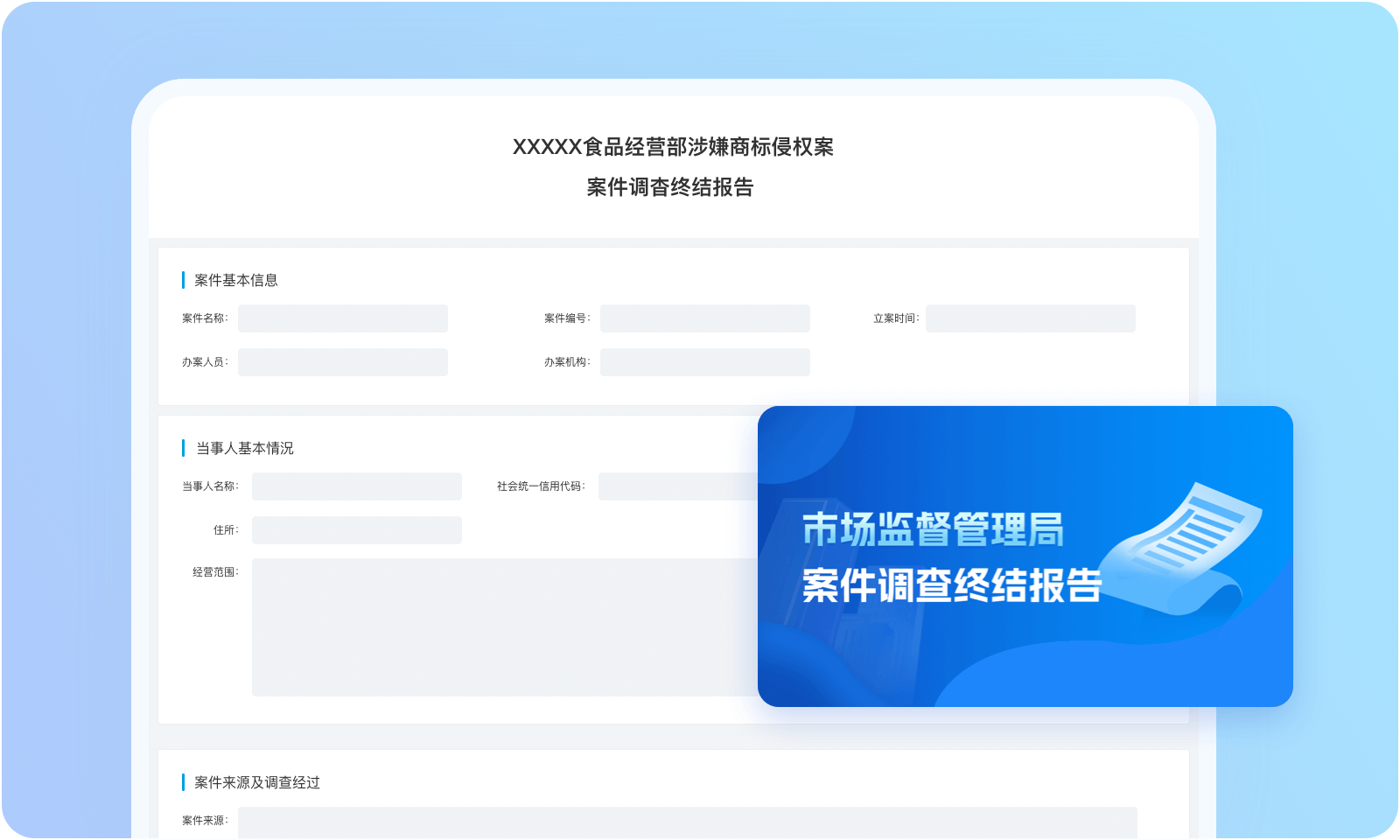Select the 案件名称 input field

(x=343, y=318)
